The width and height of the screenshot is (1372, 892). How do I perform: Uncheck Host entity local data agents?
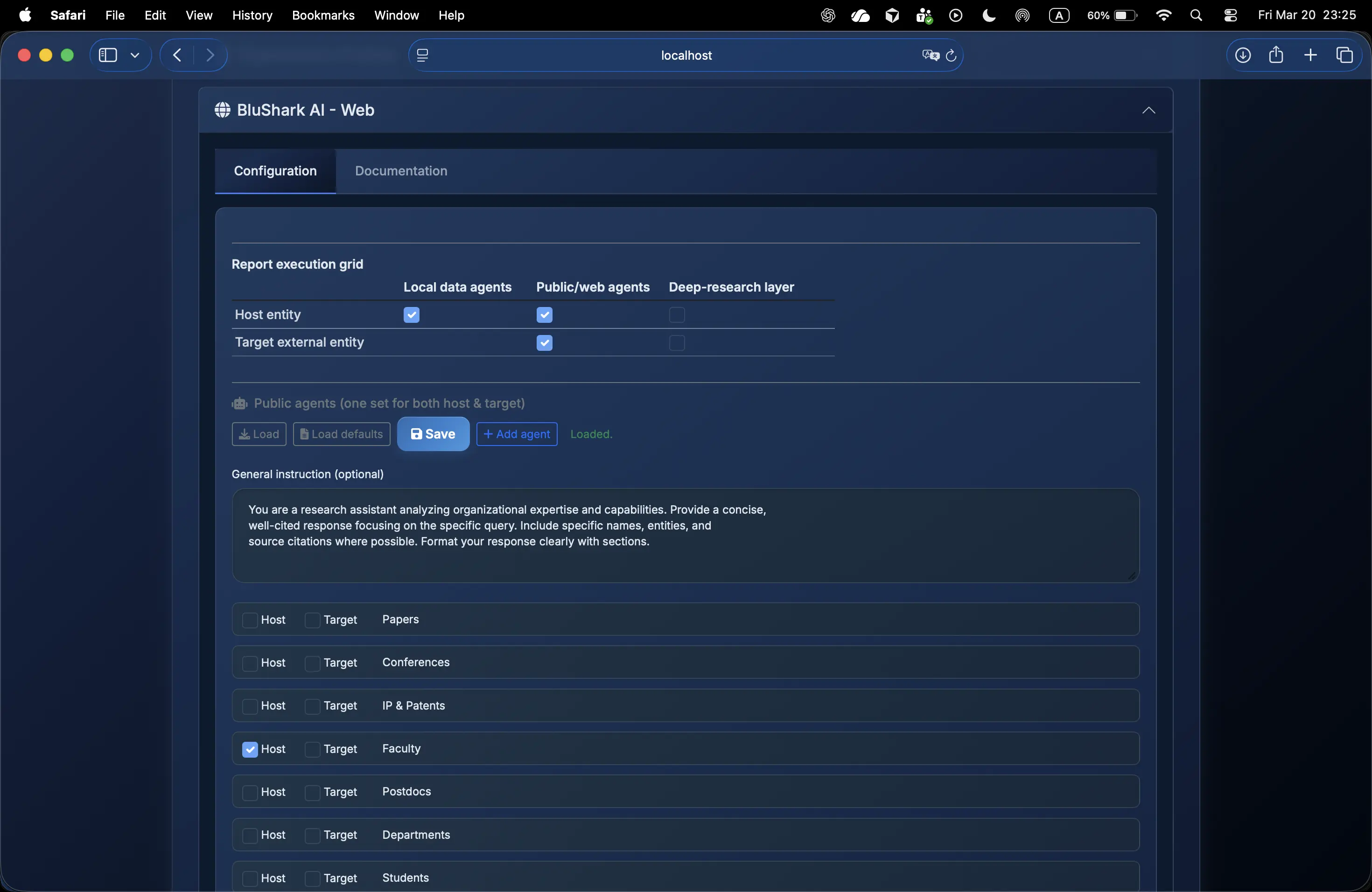(x=411, y=314)
